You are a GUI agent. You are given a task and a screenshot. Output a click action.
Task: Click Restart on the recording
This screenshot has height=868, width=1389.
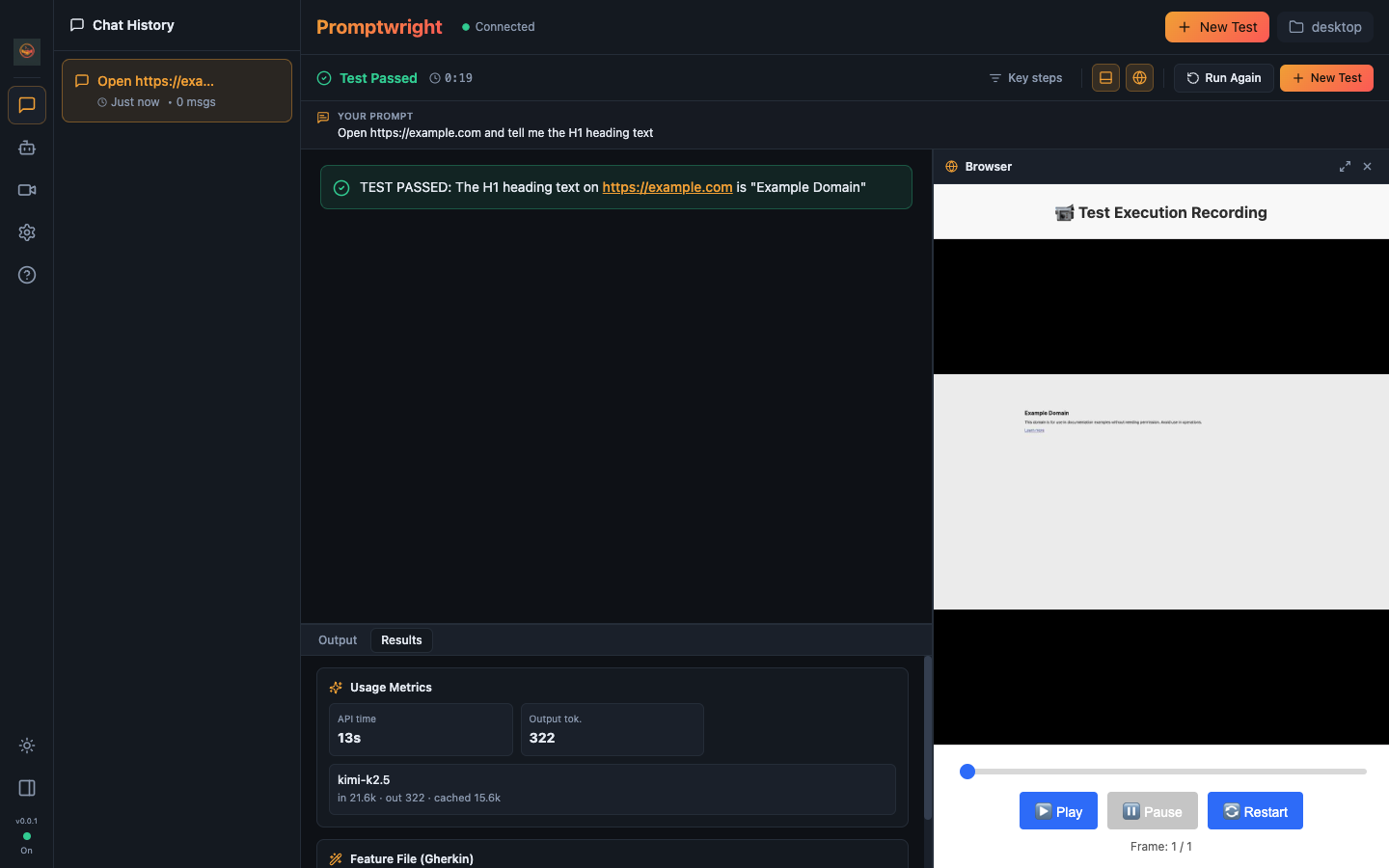click(x=1255, y=811)
